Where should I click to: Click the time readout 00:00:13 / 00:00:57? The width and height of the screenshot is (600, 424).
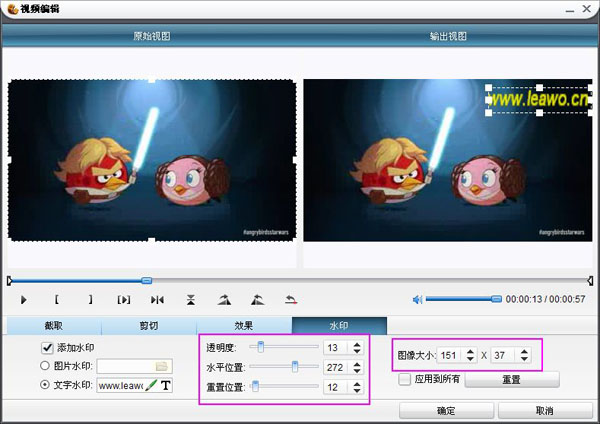(x=545, y=299)
